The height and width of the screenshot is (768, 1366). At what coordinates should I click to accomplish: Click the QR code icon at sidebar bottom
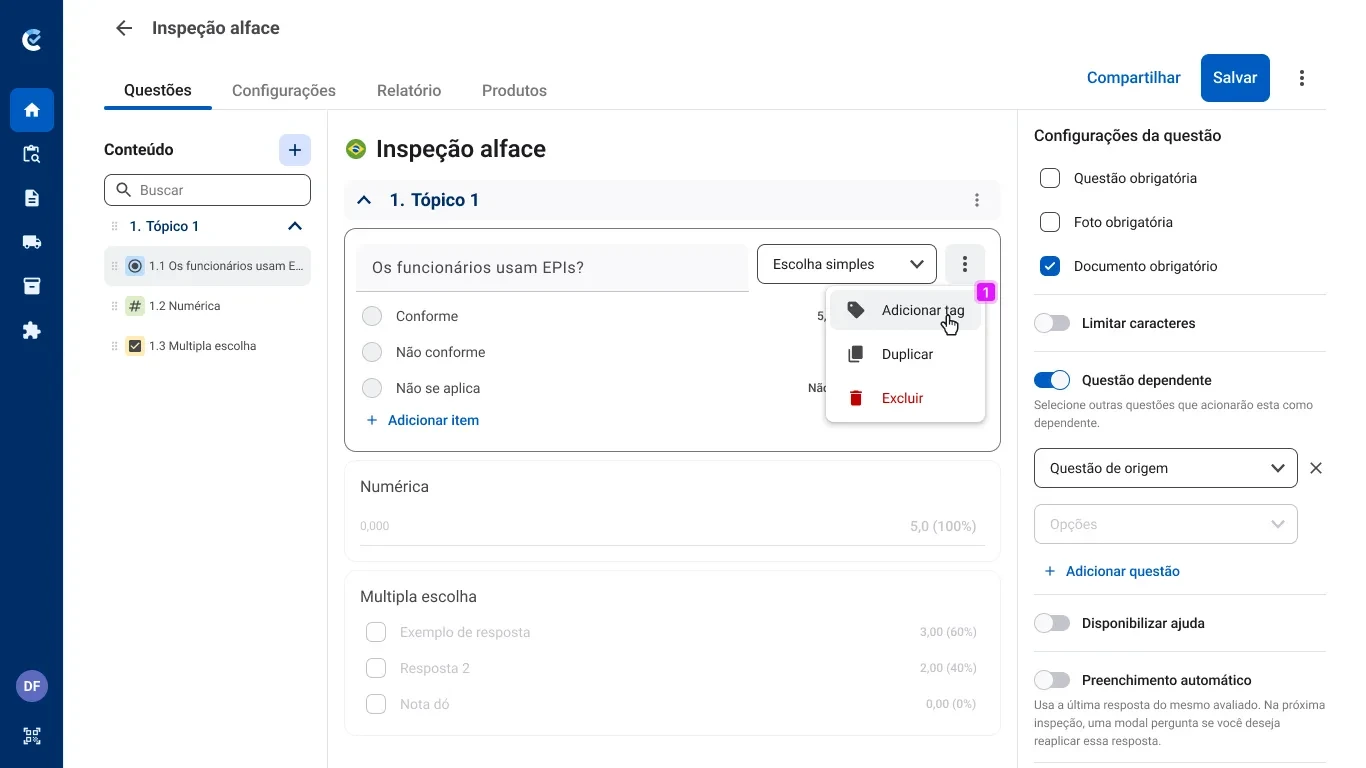pos(32,736)
